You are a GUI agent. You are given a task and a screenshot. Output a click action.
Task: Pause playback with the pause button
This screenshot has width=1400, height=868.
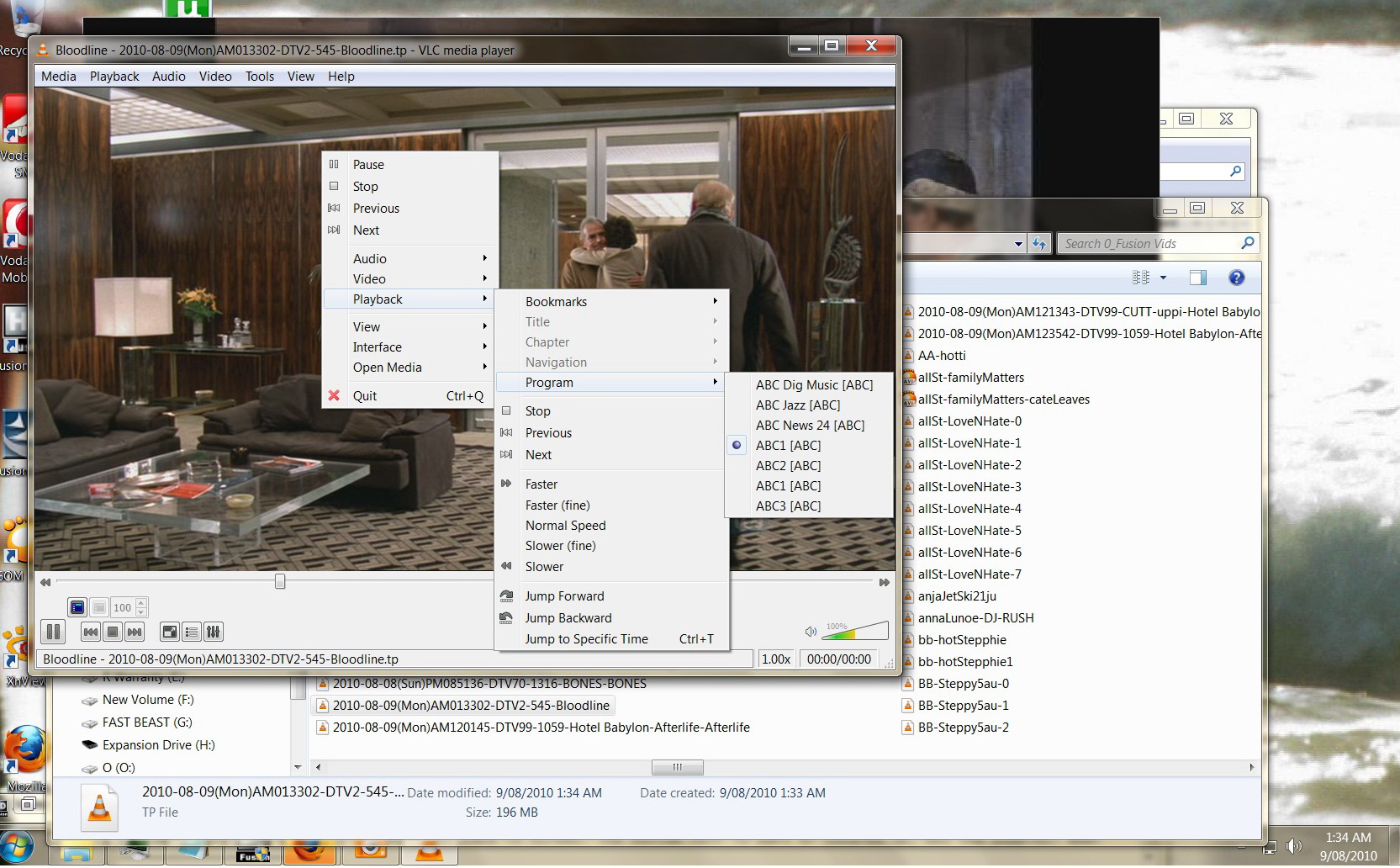[53, 632]
